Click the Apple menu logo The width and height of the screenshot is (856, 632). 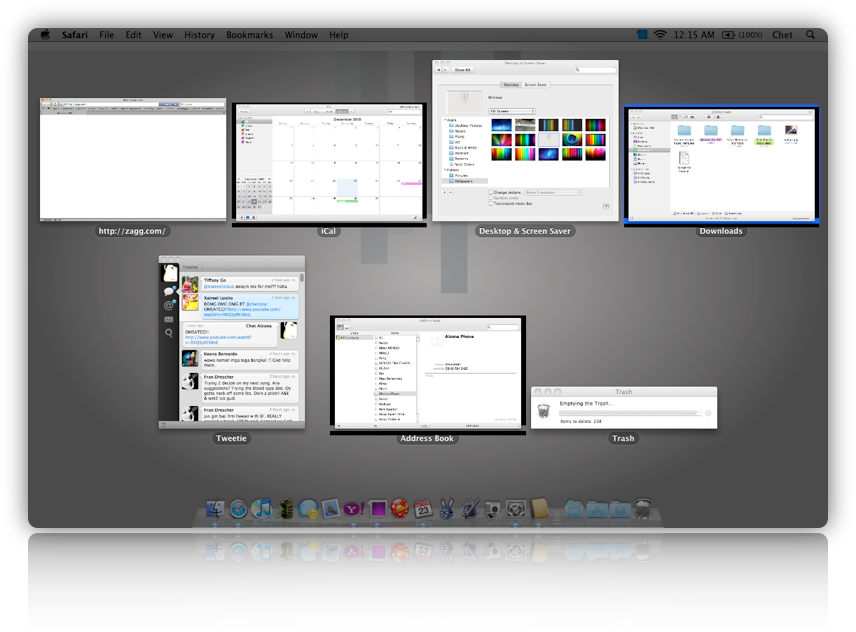click(45, 35)
